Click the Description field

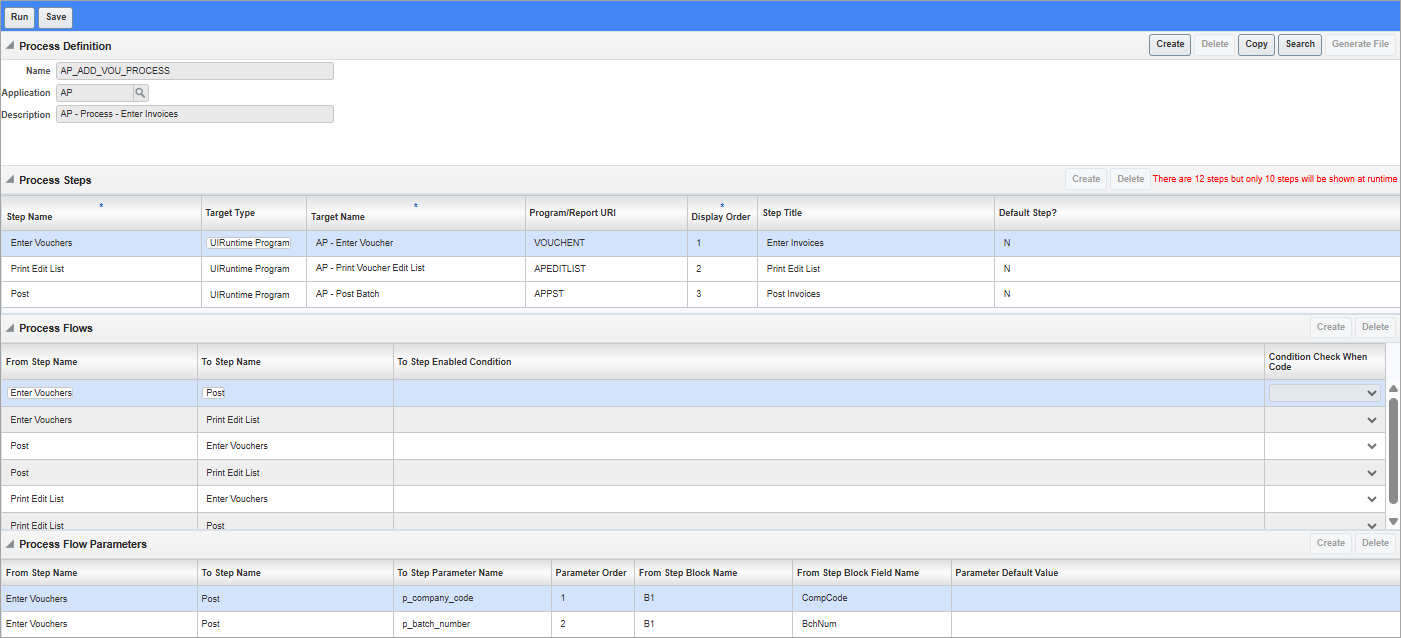pyautogui.click(x=194, y=113)
